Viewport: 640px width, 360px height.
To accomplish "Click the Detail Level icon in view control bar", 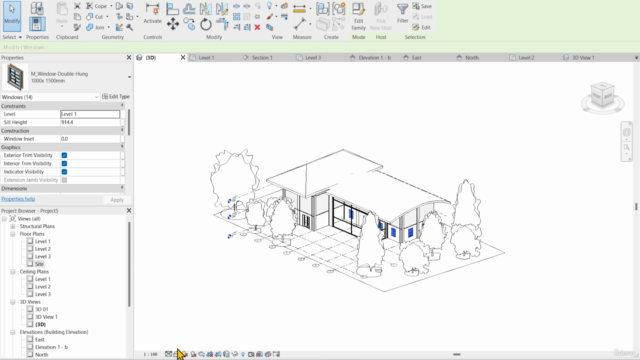I will [x=168, y=354].
